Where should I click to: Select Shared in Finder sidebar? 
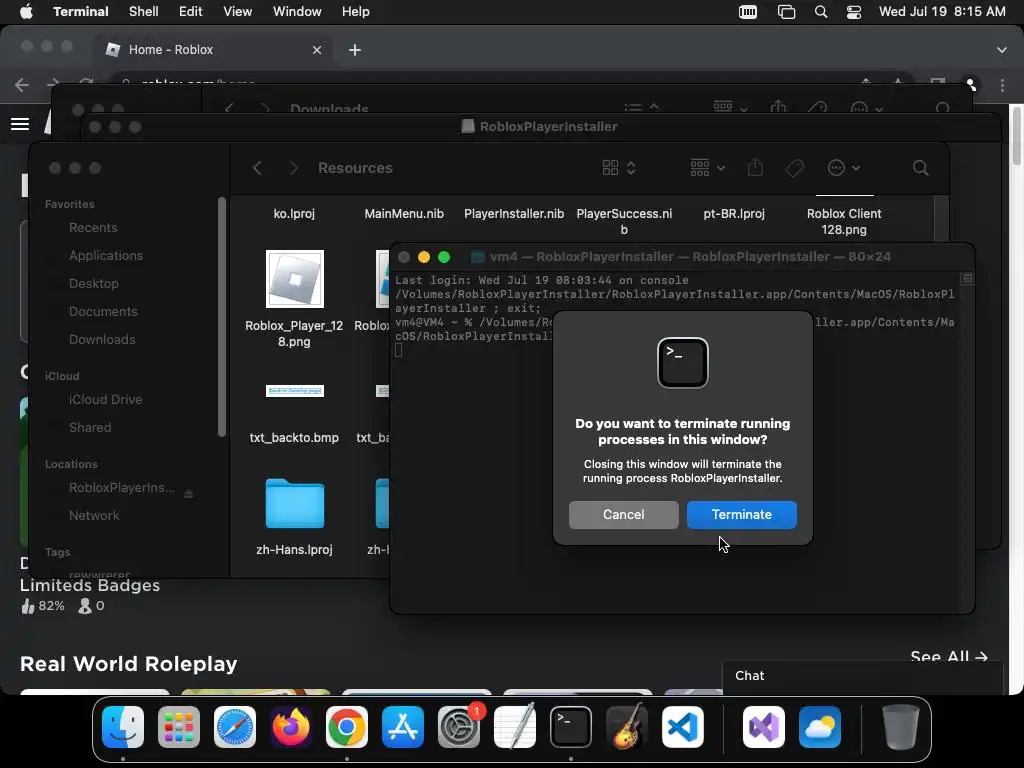point(90,428)
